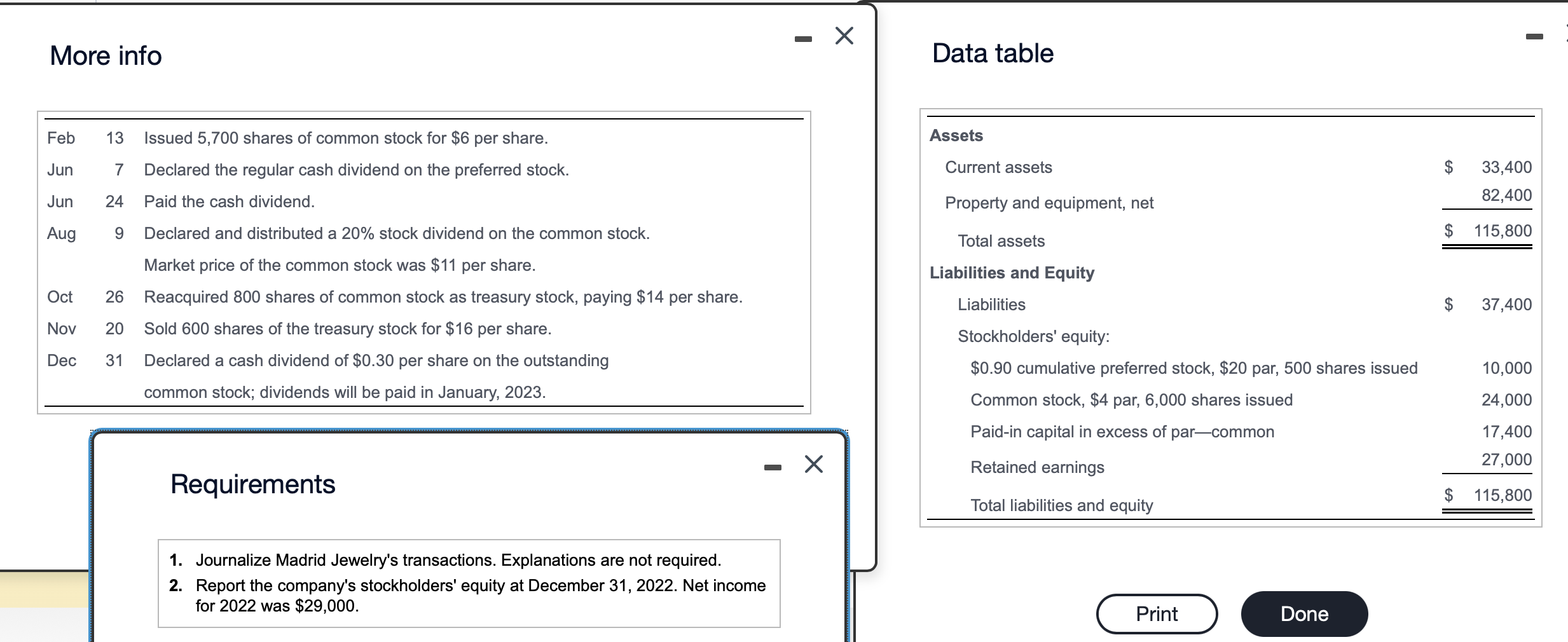Select the Common stock line in Data table
The image size is (1568, 642).
tap(1131, 400)
